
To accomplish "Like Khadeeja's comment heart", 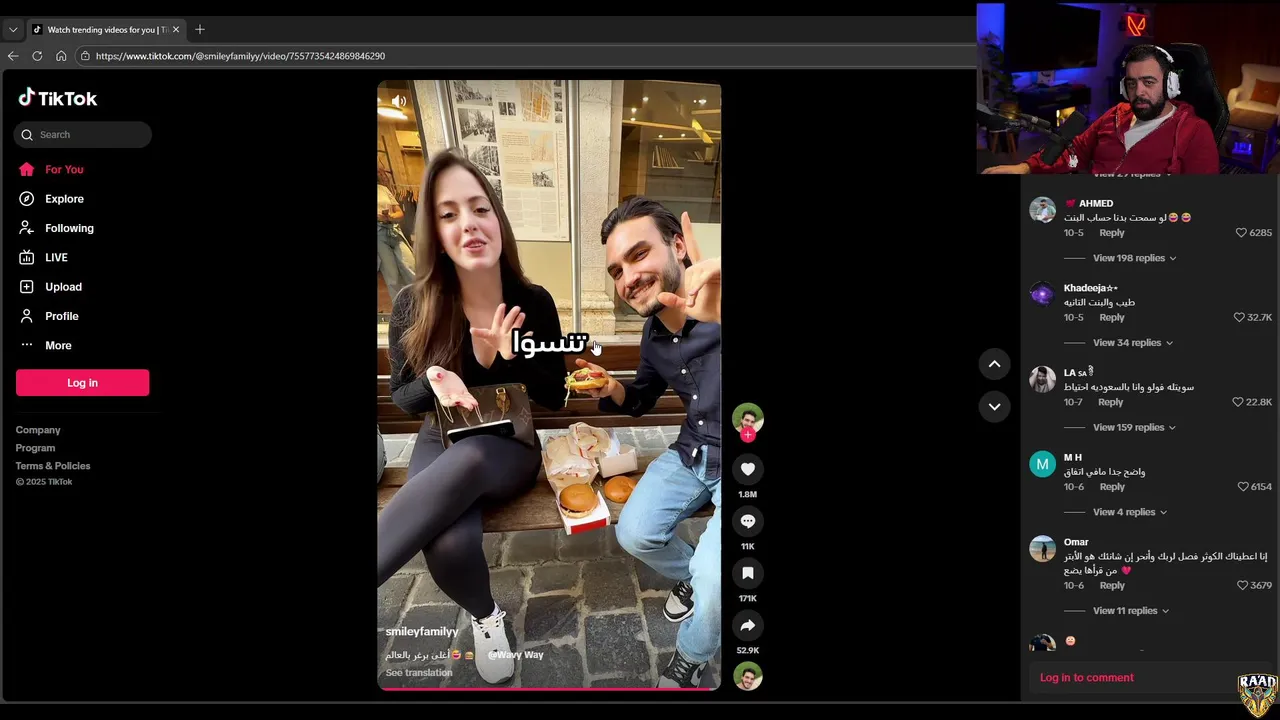I will point(1239,318).
